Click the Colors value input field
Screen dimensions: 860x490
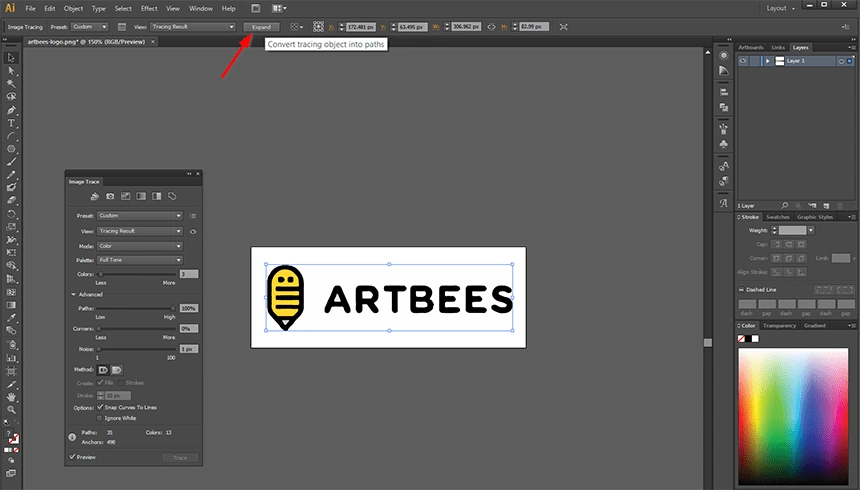point(188,274)
